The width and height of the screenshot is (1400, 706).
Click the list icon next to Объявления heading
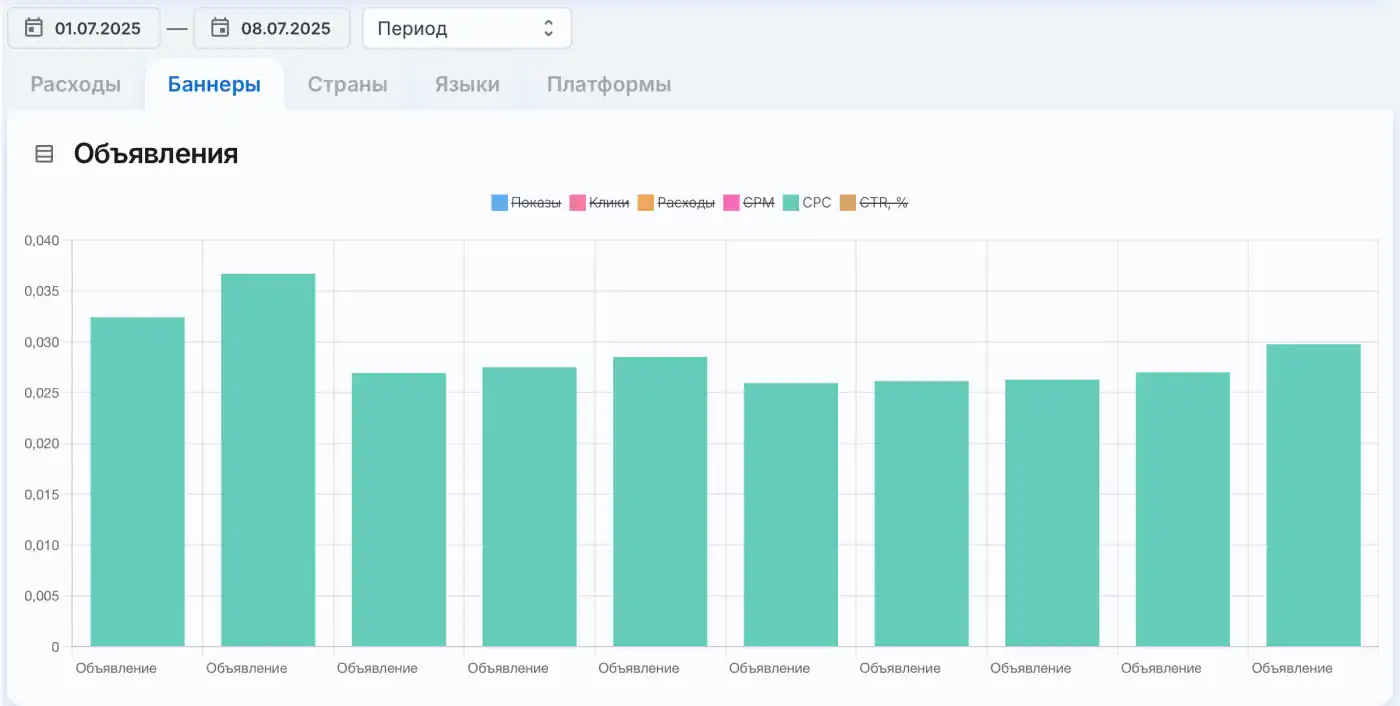44,154
